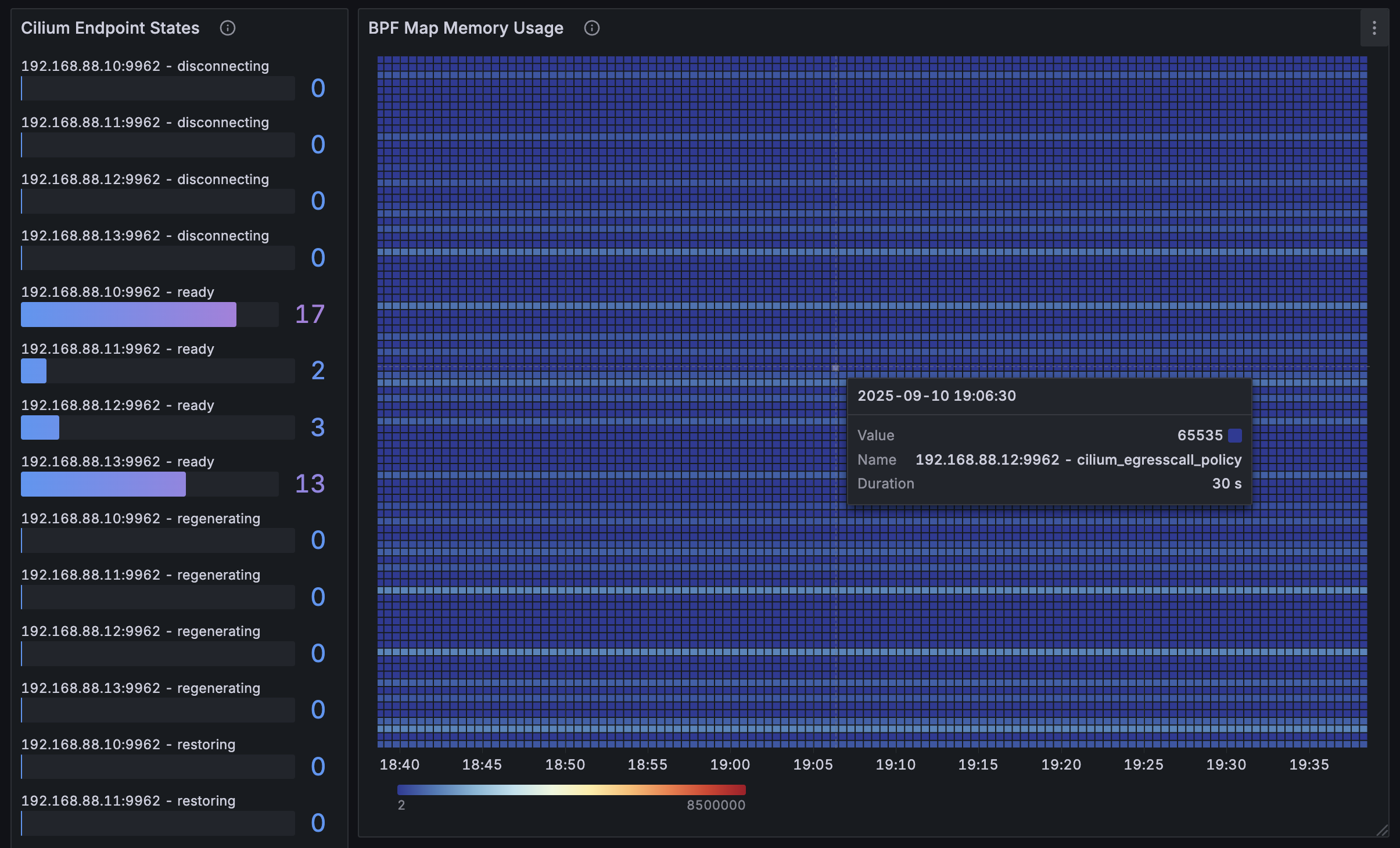Viewport: 1400px width, 848px height.
Task: Select the 192.168.88.11:9962 ready bar
Action: (x=34, y=371)
